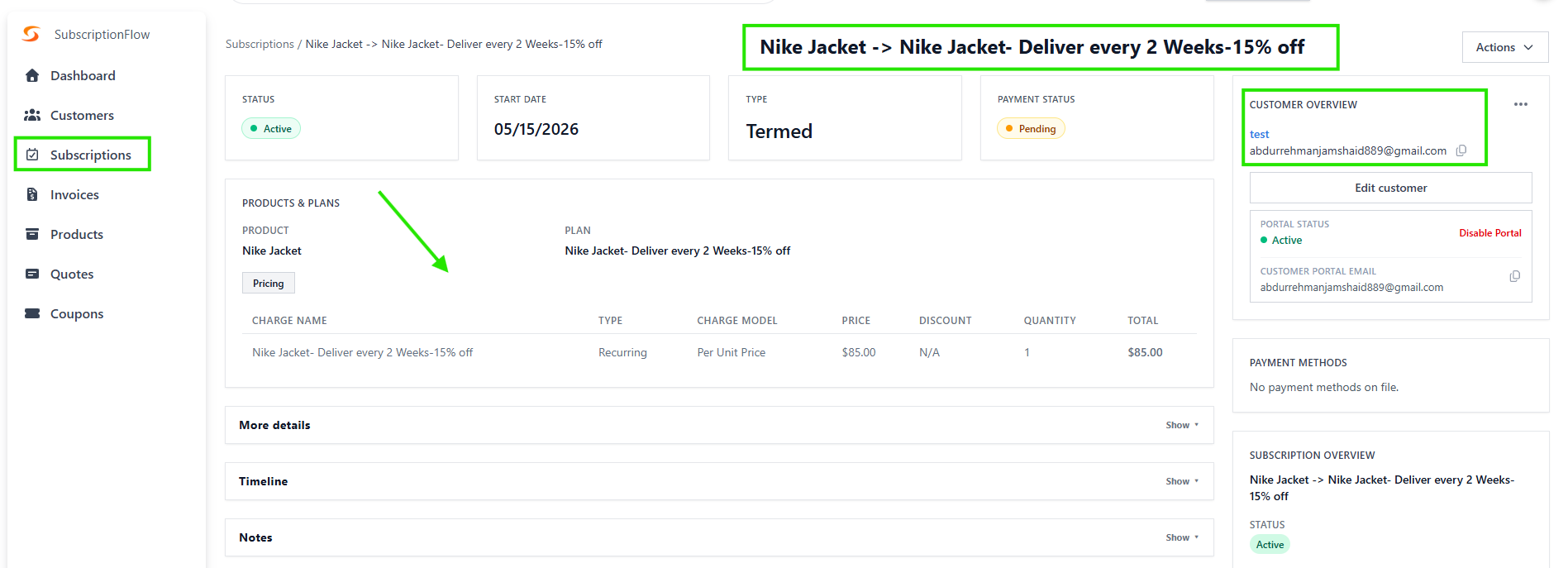Navigate to Products section
This screenshot has height=568, width=1568.
[77, 234]
